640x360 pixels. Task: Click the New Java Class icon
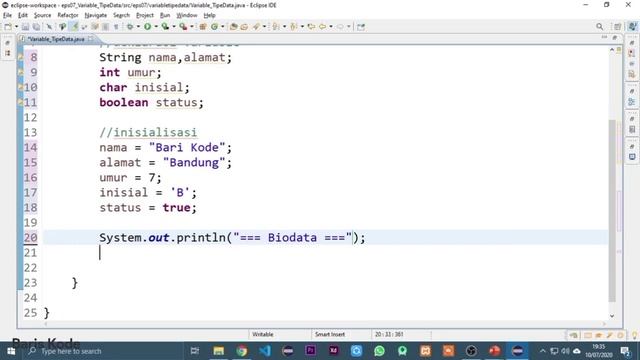coord(214,27)
